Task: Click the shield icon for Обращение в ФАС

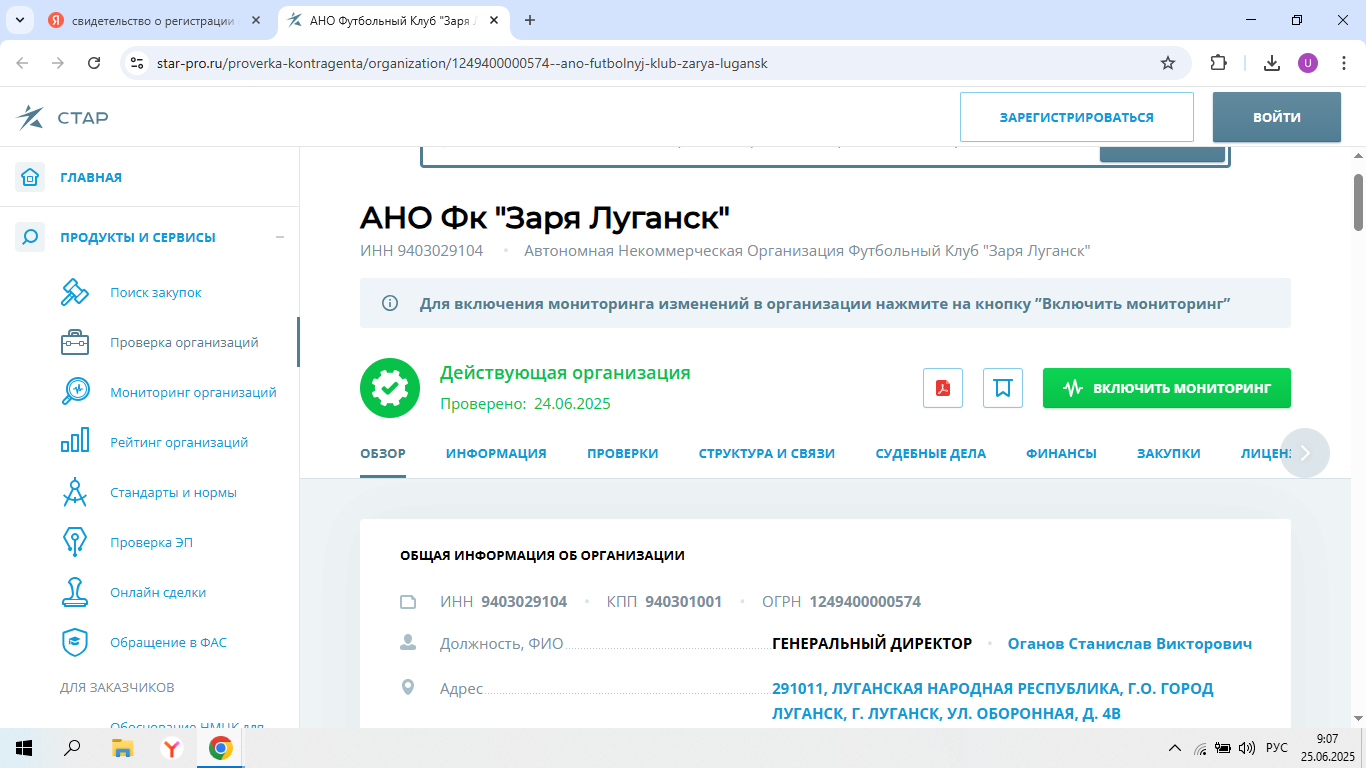Action: [76, 642]
